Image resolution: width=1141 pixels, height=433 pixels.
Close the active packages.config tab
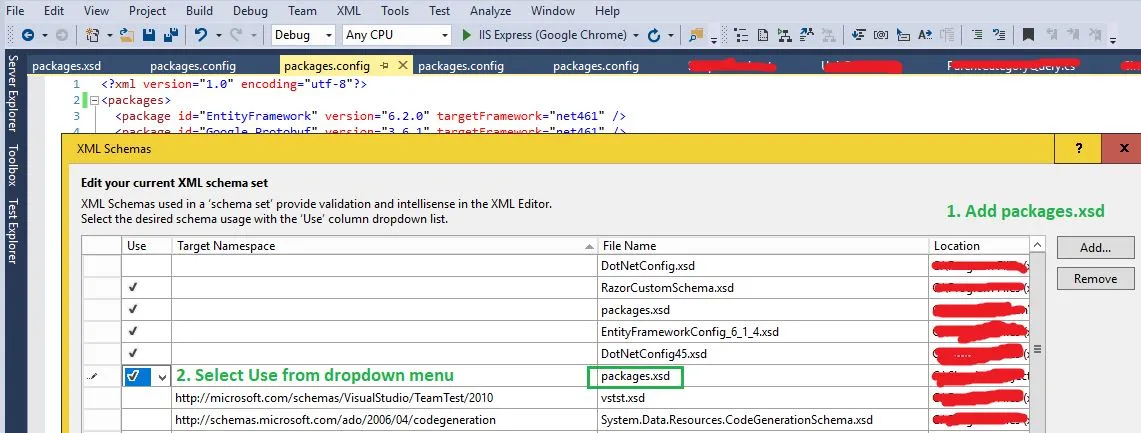[x=402, y=65]
